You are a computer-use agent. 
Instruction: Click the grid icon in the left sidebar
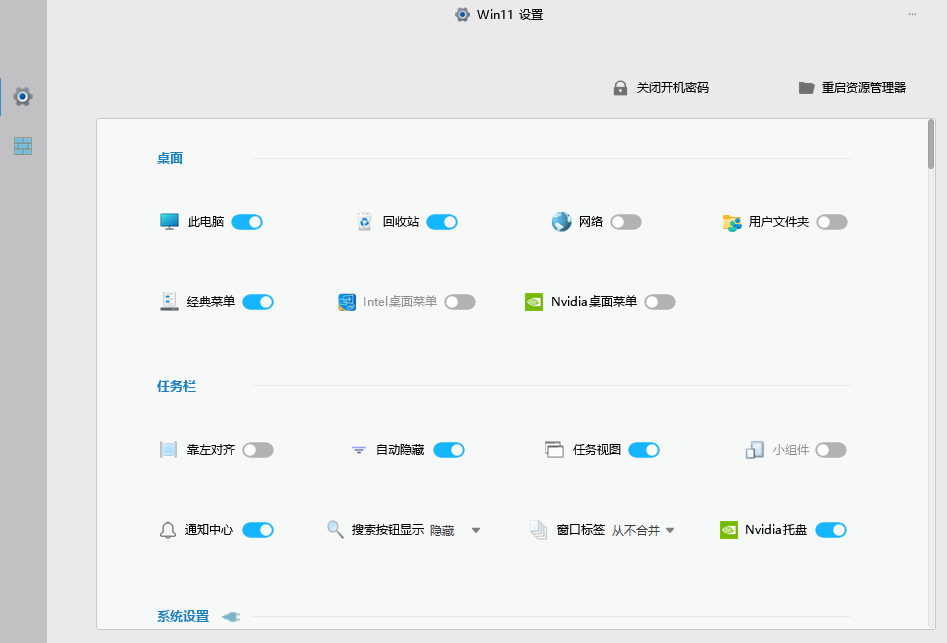(22, 145)
